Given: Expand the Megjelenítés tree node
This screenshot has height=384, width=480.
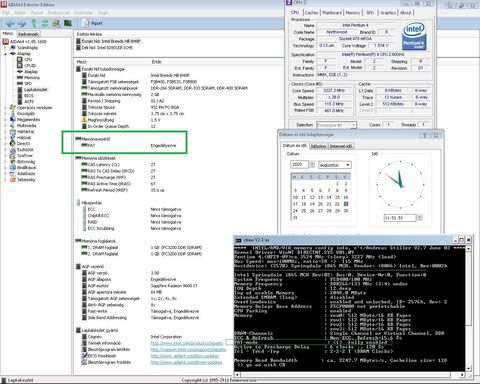Looking at the screenshot, I should pyautogui.click(x=5, y=120).
